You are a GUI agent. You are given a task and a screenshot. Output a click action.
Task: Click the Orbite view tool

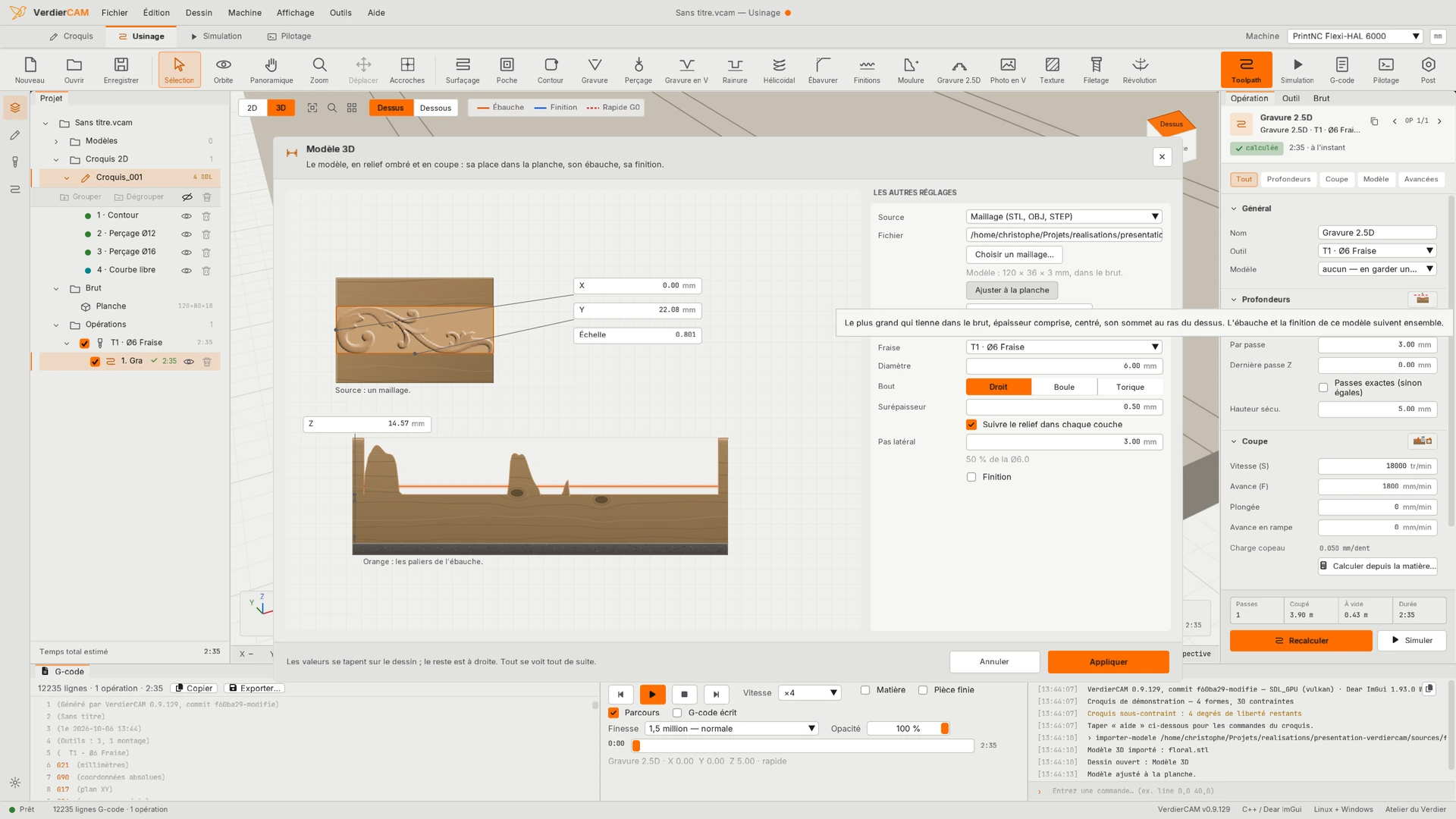223,70
